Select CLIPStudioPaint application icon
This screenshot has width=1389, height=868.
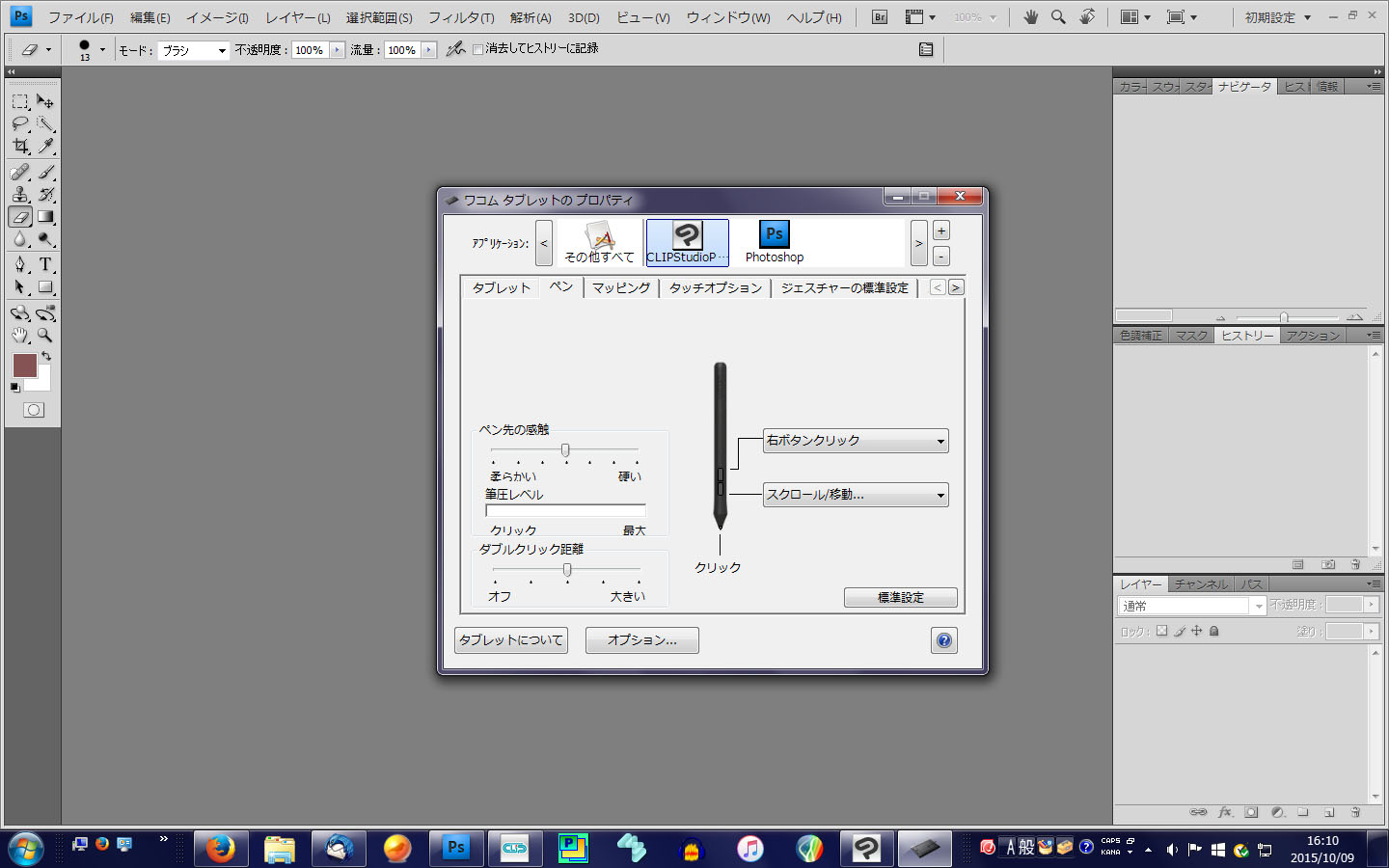(x=687, y=241)
